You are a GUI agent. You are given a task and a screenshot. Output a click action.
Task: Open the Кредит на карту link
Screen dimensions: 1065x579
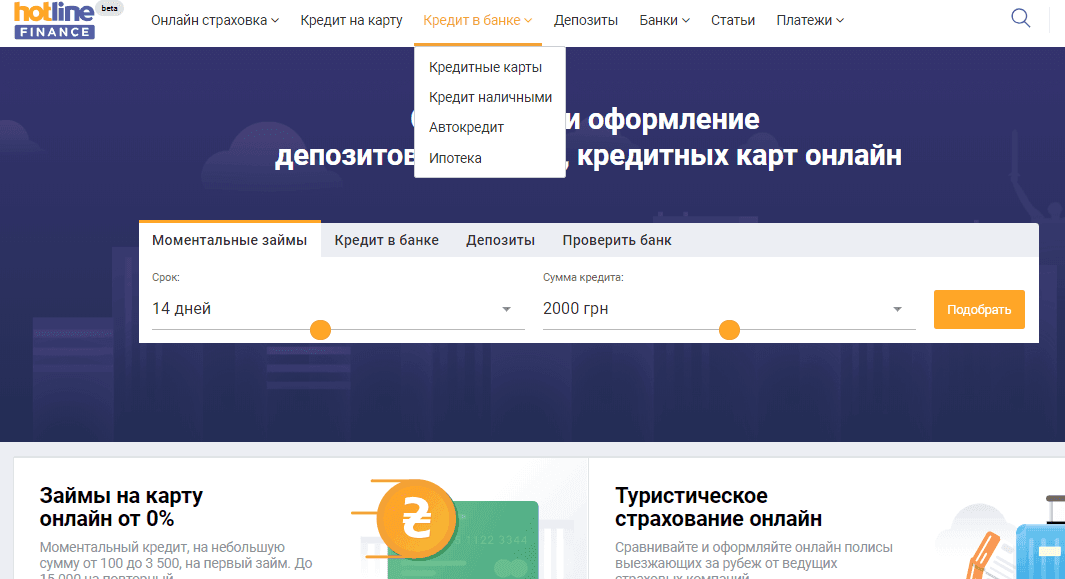coord(351,20)
